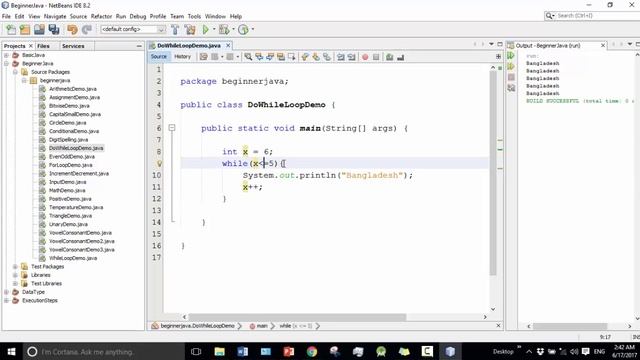Click the Build Project hammer icon
Image resolution: width=640 pixels, height=360 pixels.
click(175, 29)
